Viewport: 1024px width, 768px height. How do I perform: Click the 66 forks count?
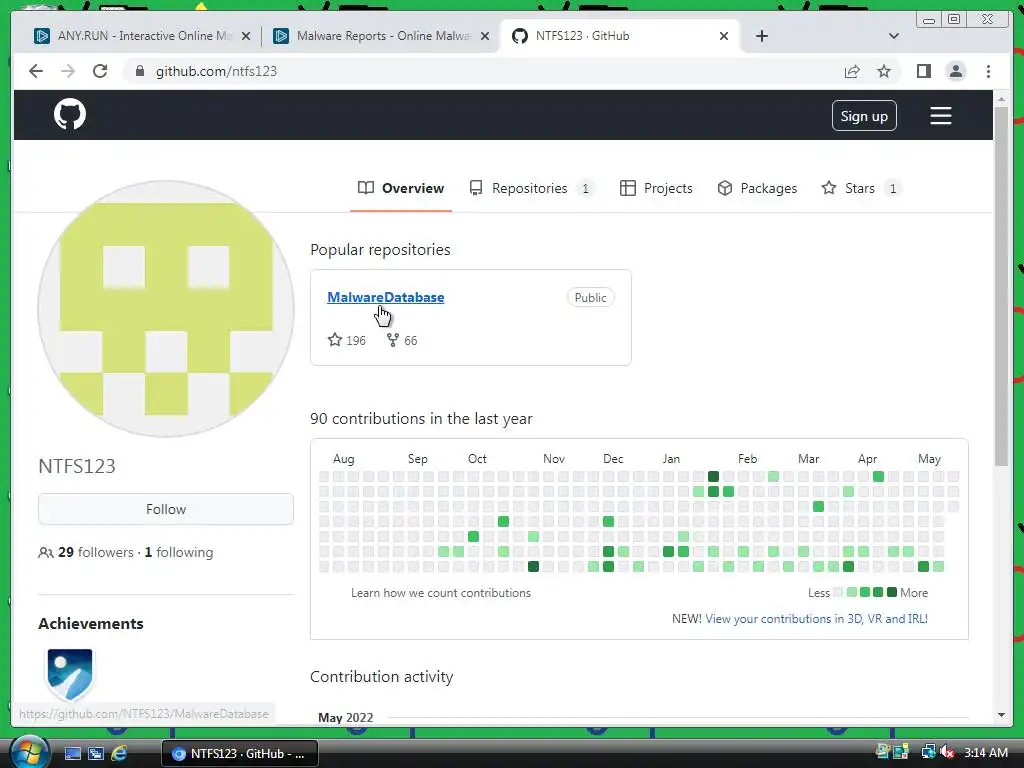[x=402, y=340]
